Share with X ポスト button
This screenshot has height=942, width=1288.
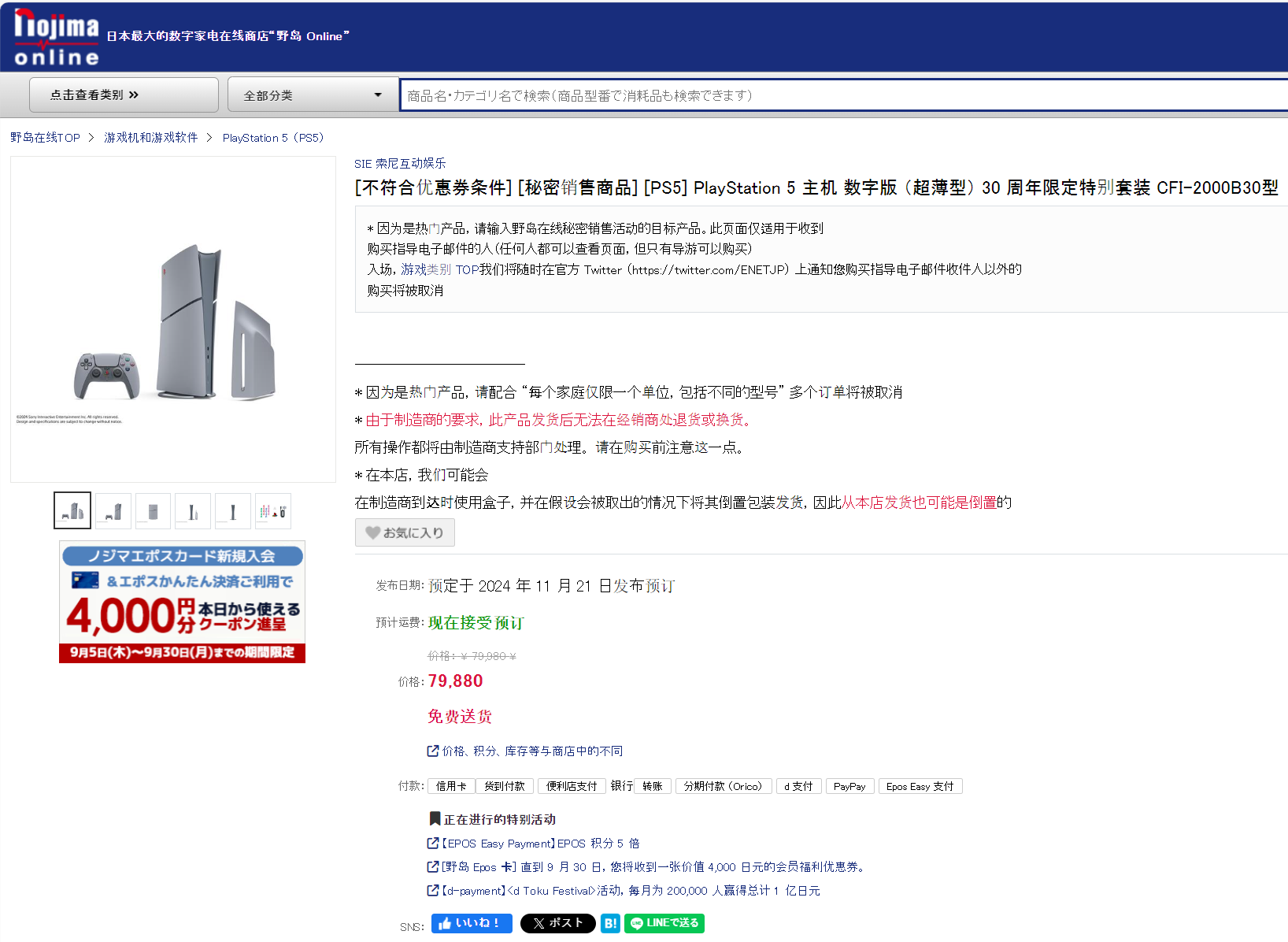click(558, 923)
